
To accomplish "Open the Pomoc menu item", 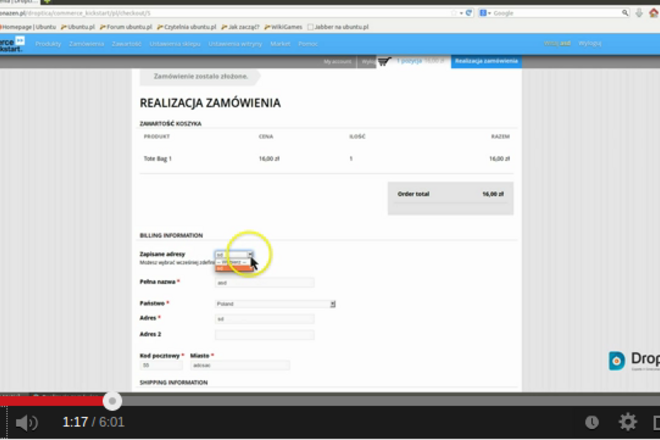I will 308,44.
